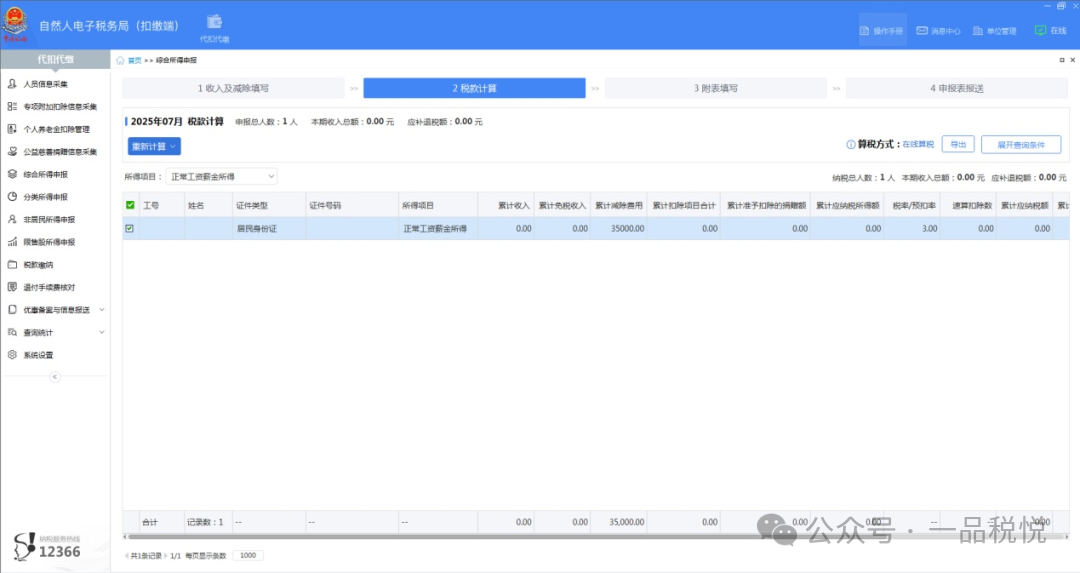1080x573 pixels.
Task: Click the 在线算税 link
Action: (x=918, y=145)
